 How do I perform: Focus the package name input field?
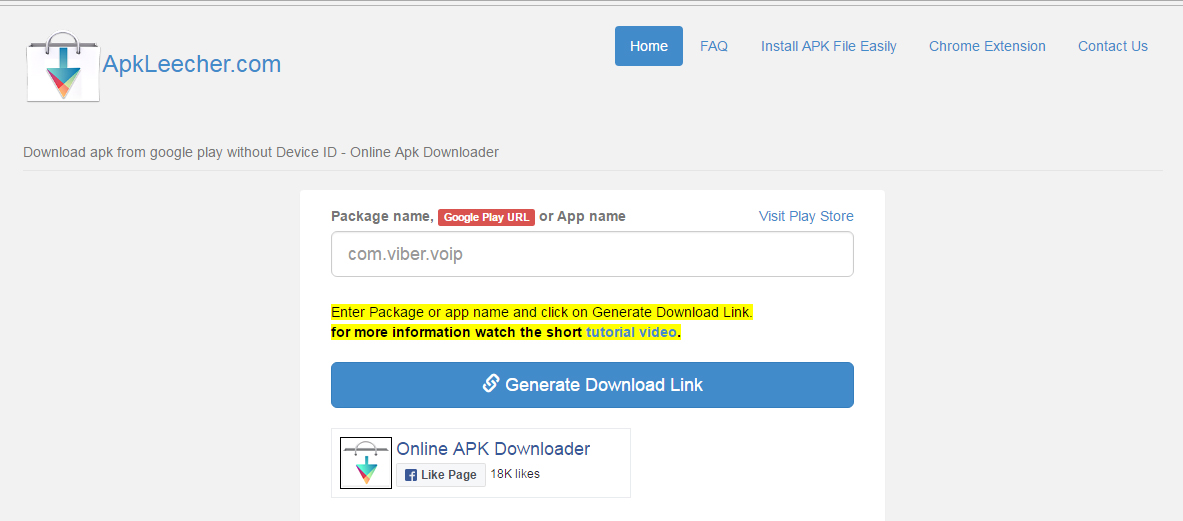[592, 254]
